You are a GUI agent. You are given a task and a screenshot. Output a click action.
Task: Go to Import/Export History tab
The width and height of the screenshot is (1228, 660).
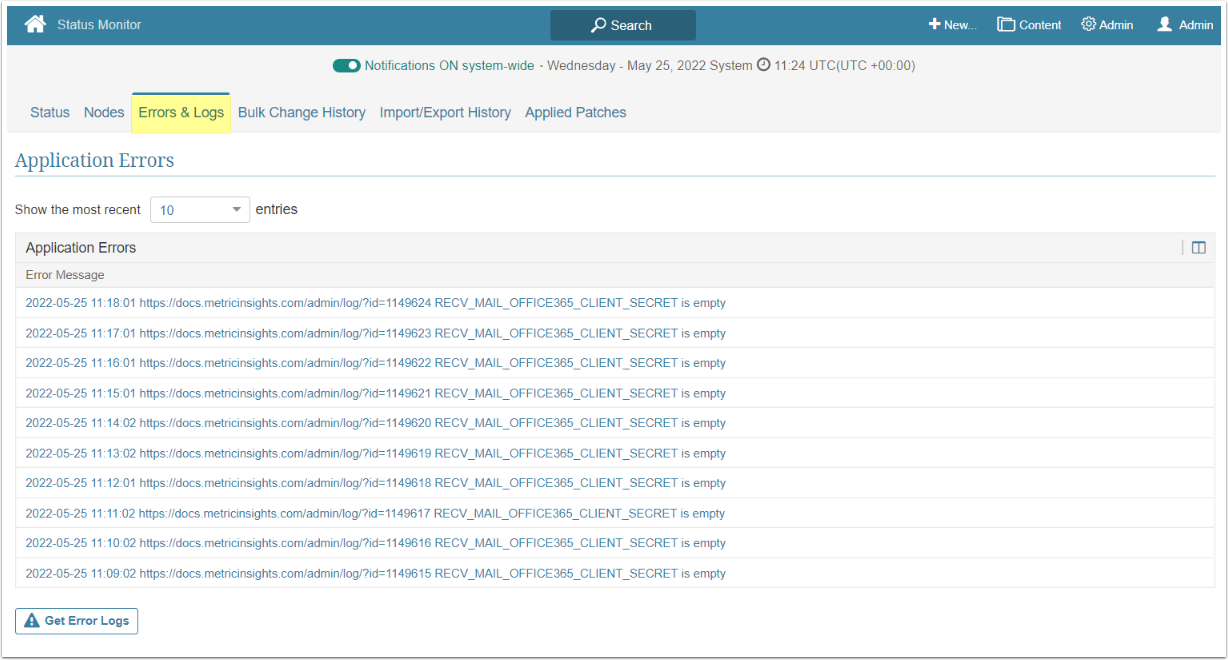click(445, 113)
